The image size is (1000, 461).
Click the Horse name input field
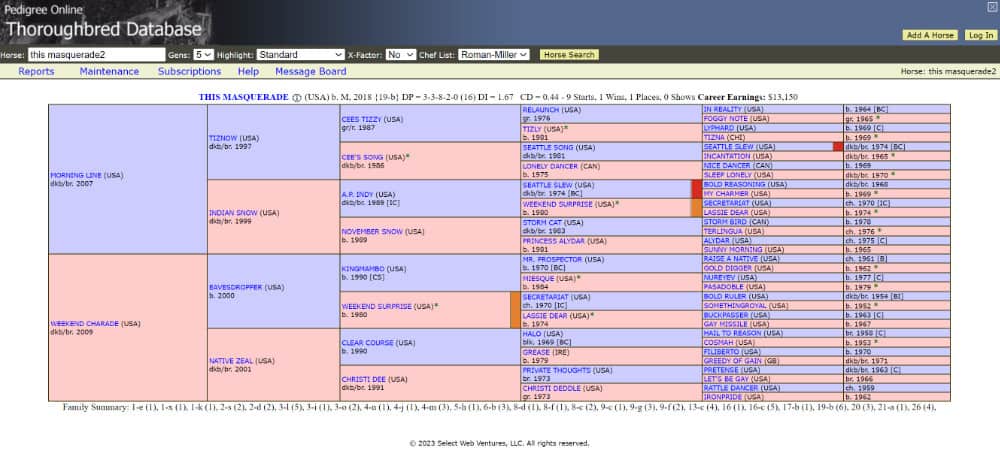click(96, 55)
